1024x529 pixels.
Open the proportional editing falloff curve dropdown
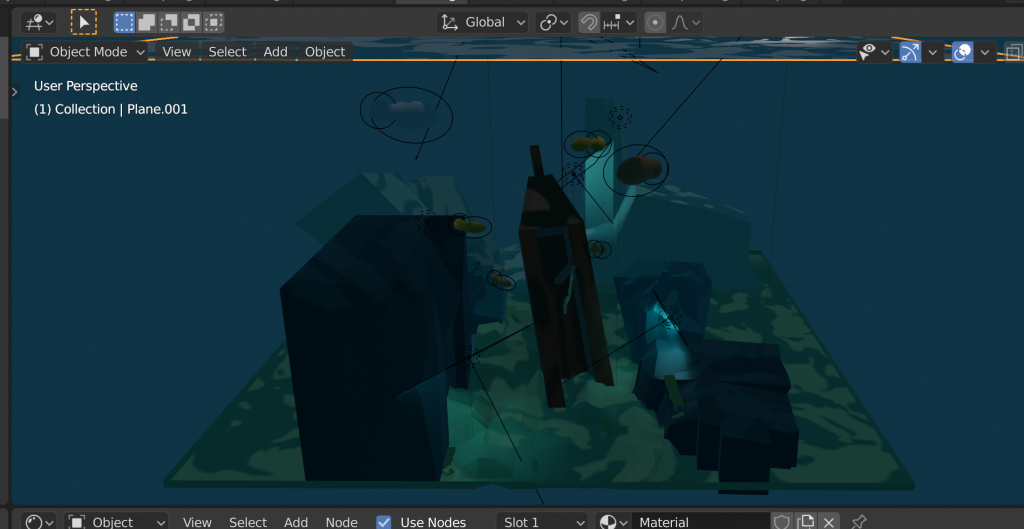tap(685, 22)
